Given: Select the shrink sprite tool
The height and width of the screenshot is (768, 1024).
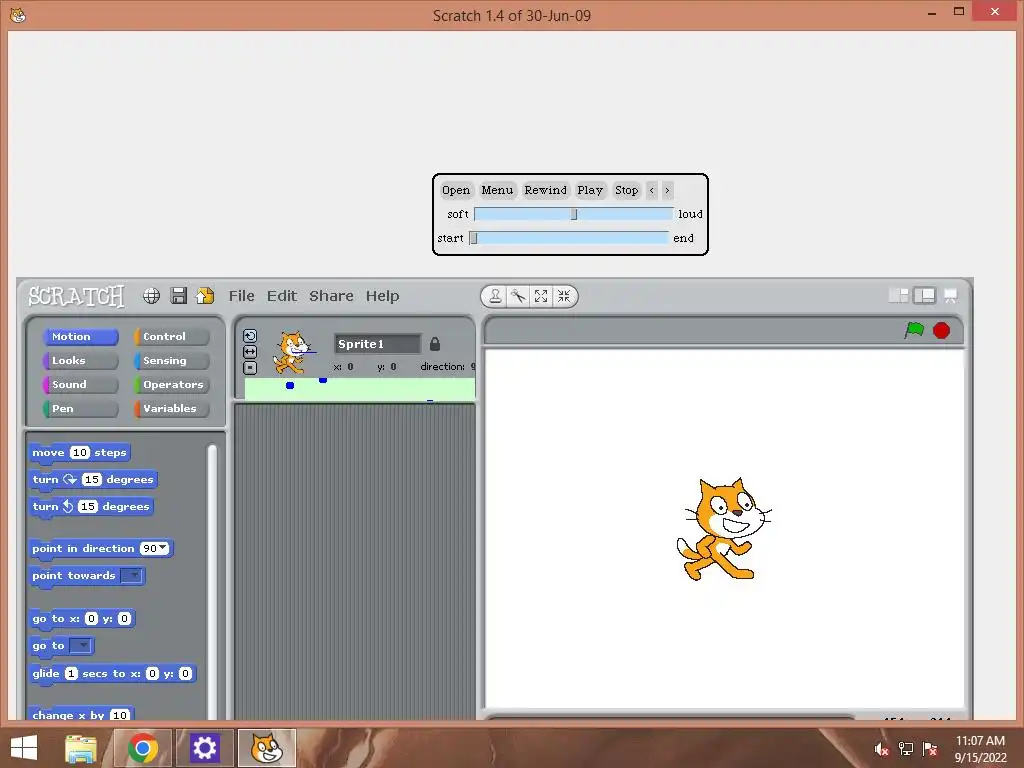Looking at the screenshot, I should click(x=564, y=296).
